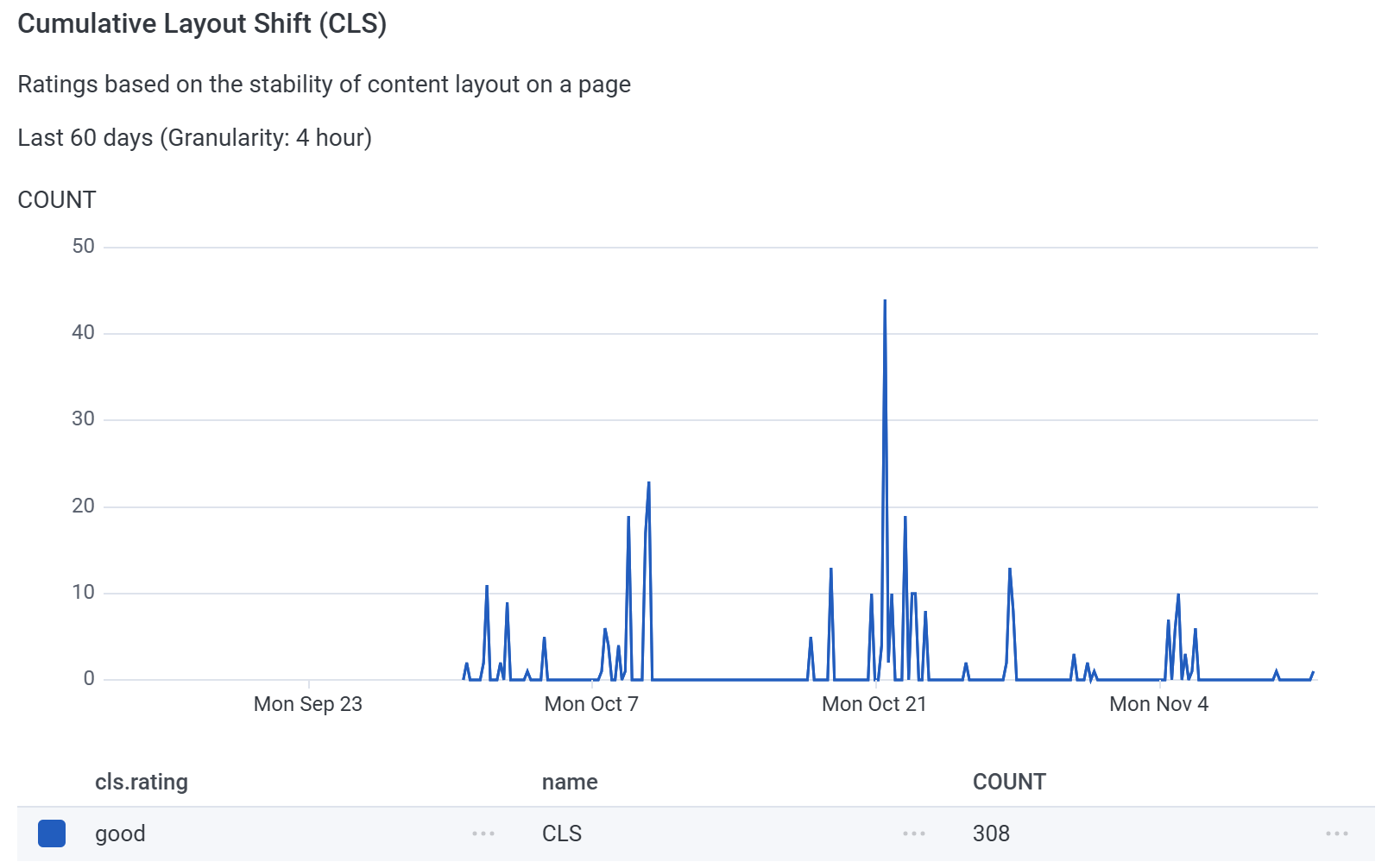This screenshot has width=1388, height=868.
Task: Click the Mon Sep 23 axis label
Action: [308, 704]
